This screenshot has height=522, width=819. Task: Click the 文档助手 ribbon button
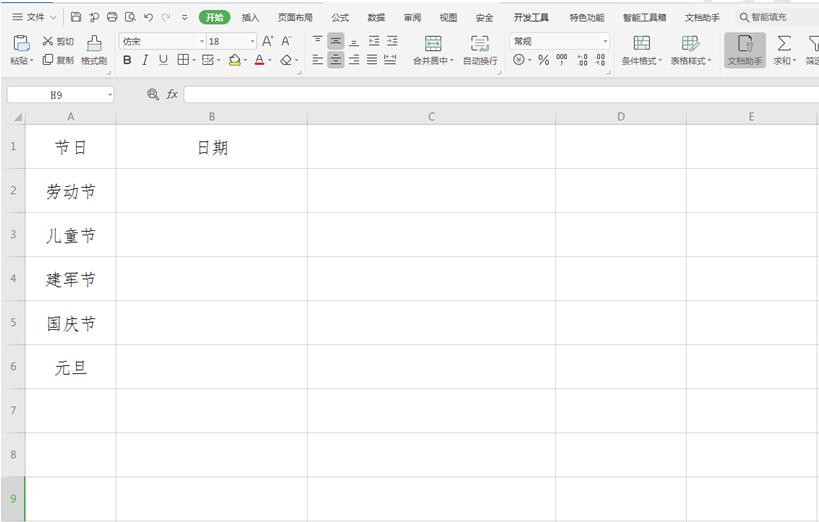(x=745, y=50)
